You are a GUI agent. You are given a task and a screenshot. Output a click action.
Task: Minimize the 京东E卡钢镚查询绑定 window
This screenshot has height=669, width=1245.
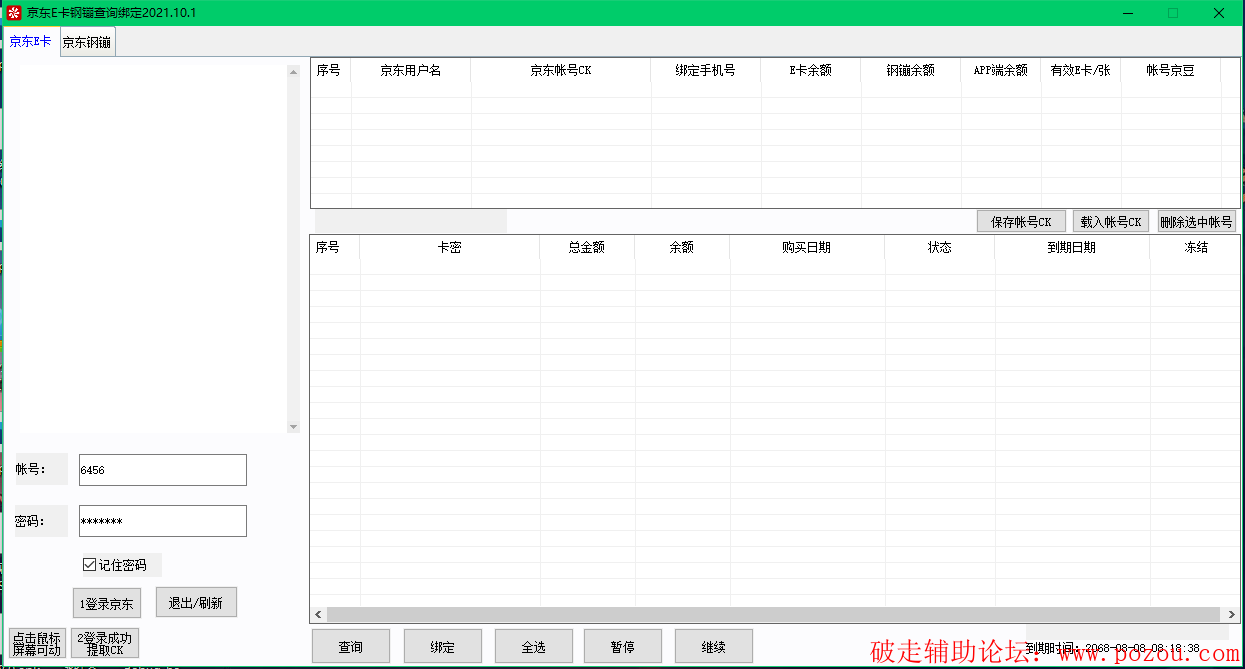pyautogui.click(x=1127, y=13)
